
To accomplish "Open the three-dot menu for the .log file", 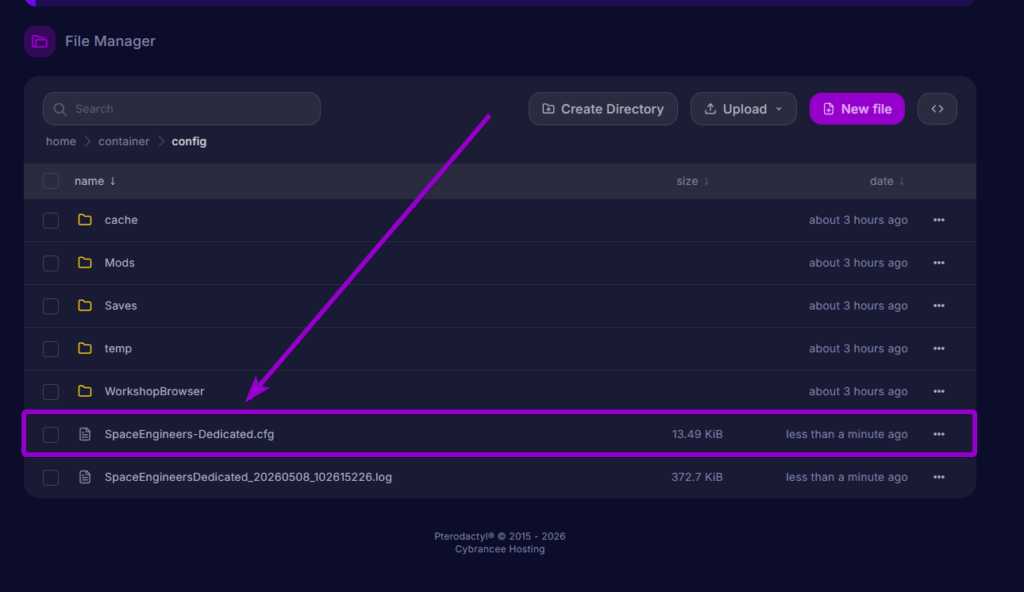I will (x=938, y=477).
